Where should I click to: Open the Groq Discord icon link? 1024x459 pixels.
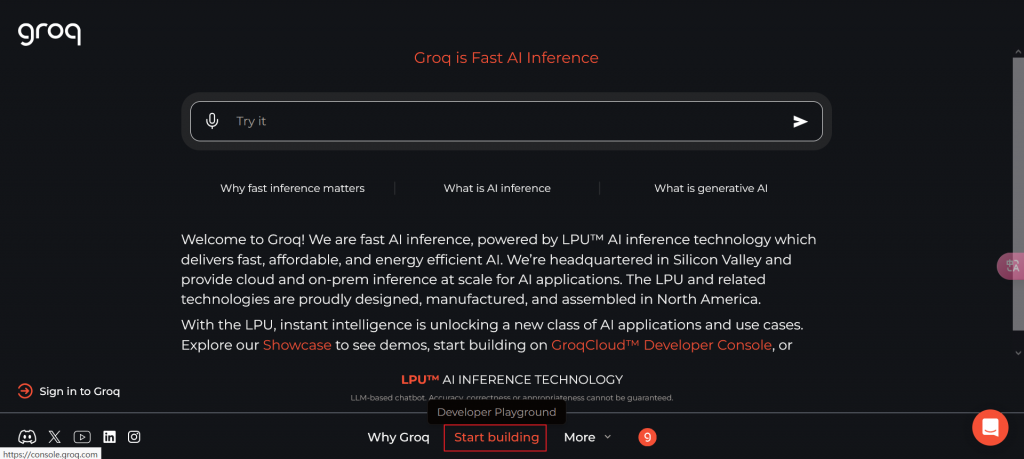click(x=27, y=437)
